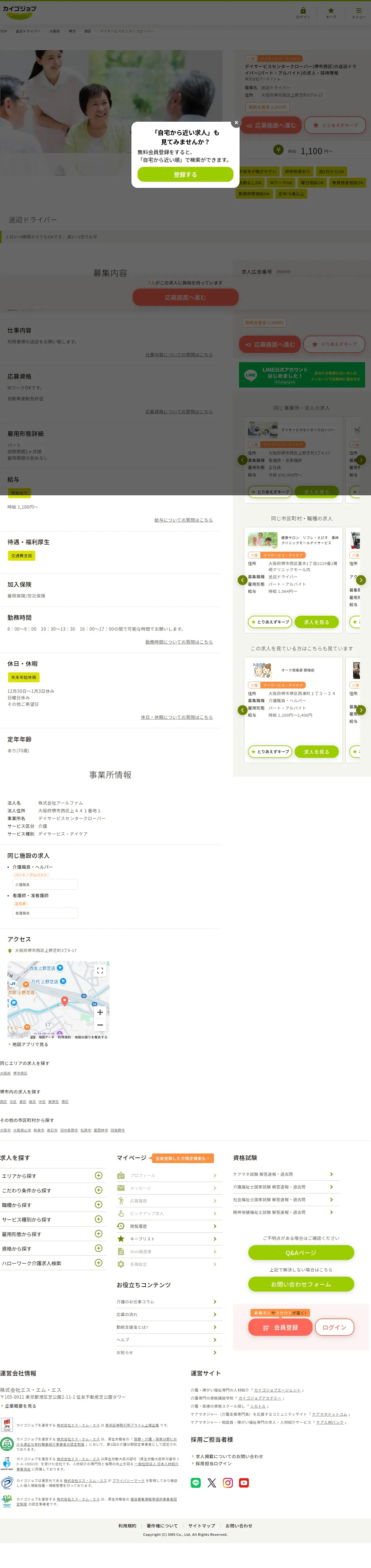The image size is (371, 1568).
Task: Open 介護のお仕事コラム
Action: (169, 1301)
